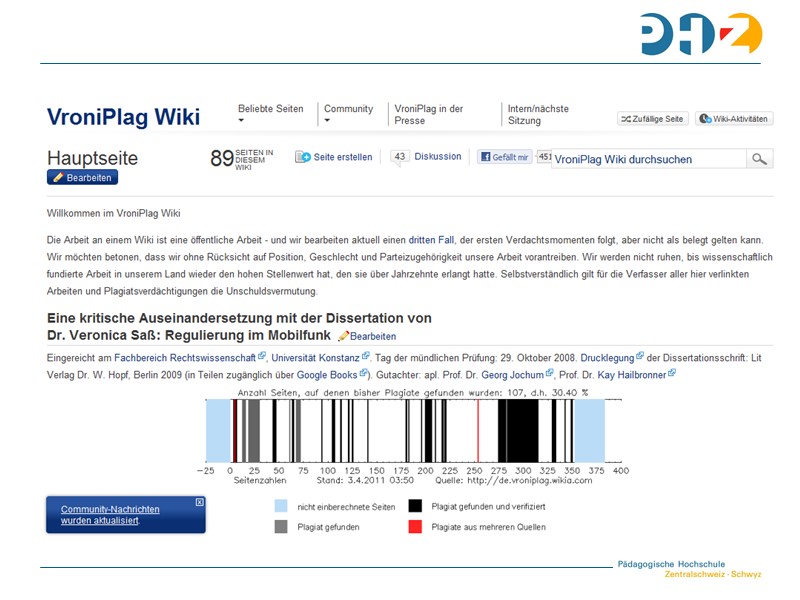The height and width of the screenshot is (600, 800).
Task: Click the Universität Konstanz link
Action: (314, 356)
